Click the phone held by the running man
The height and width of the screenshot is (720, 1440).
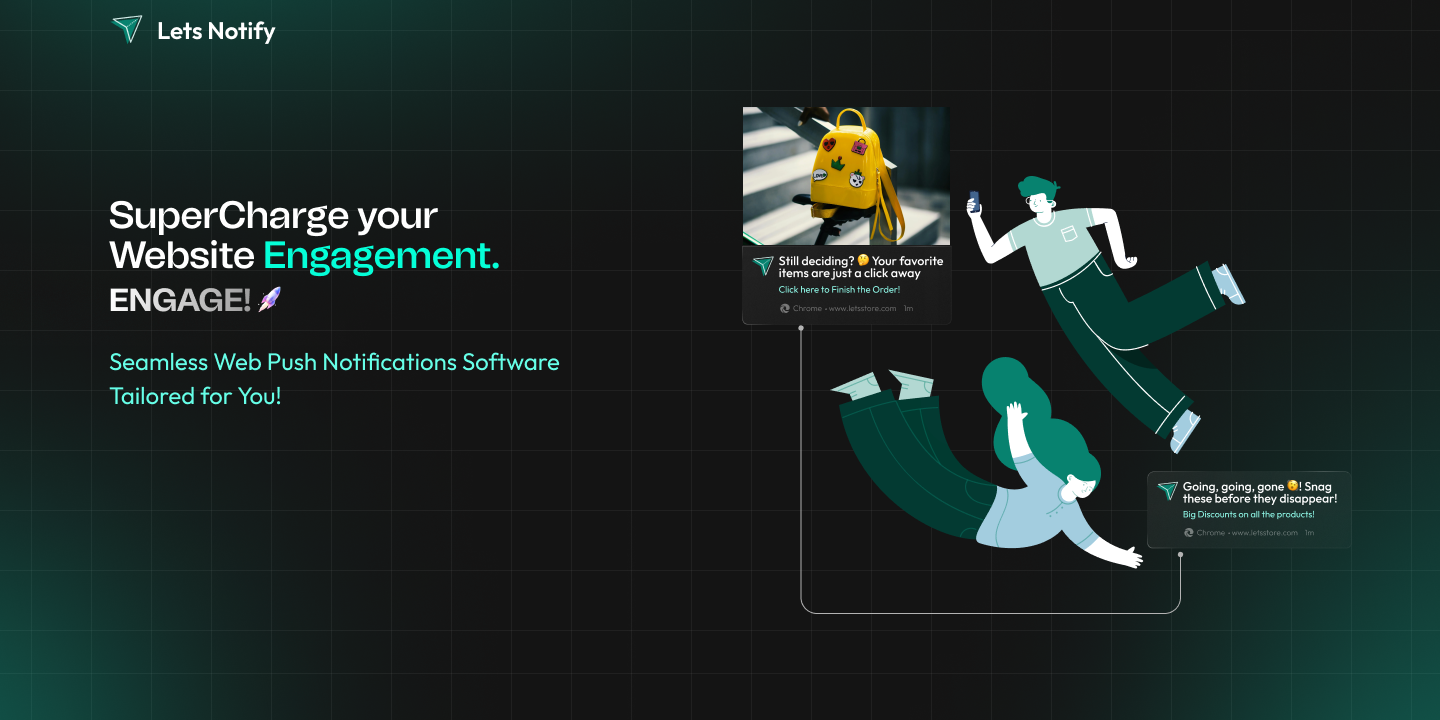point(974,201)
